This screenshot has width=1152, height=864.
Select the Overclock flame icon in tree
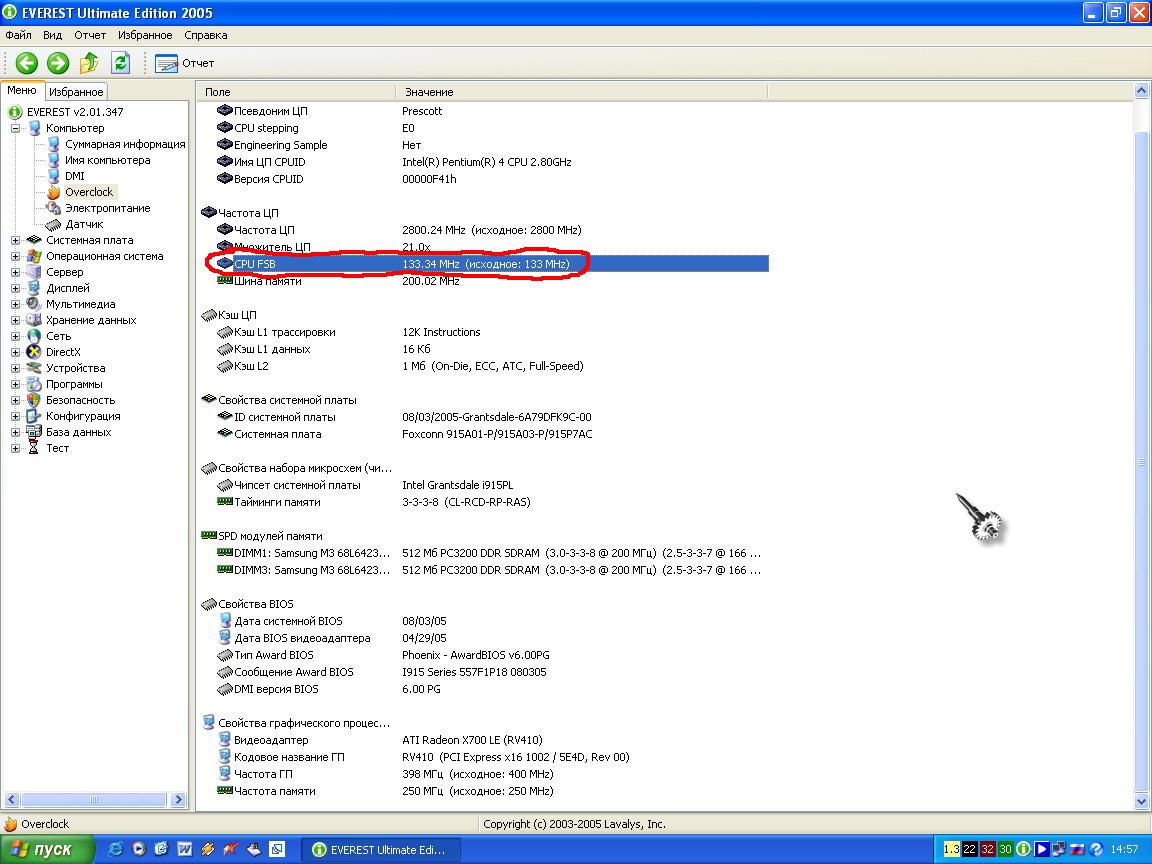click(54, 192)
